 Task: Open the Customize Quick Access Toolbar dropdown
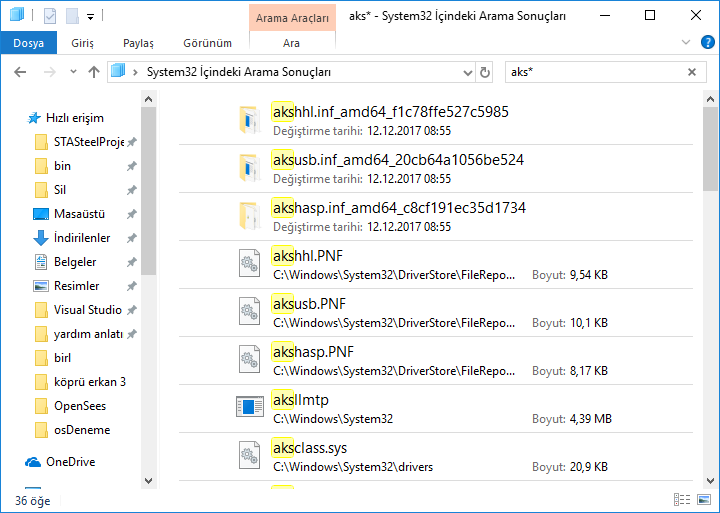point(90,16)
